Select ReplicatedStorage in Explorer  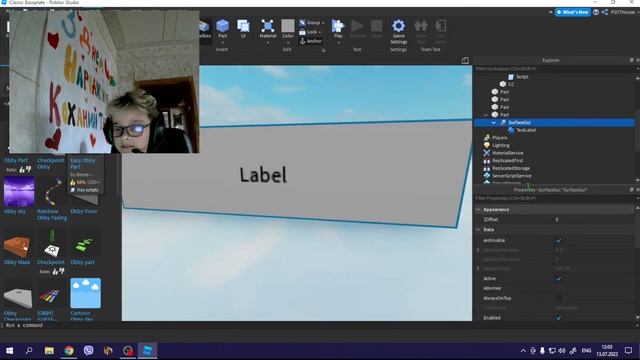[x=507, y=168]
